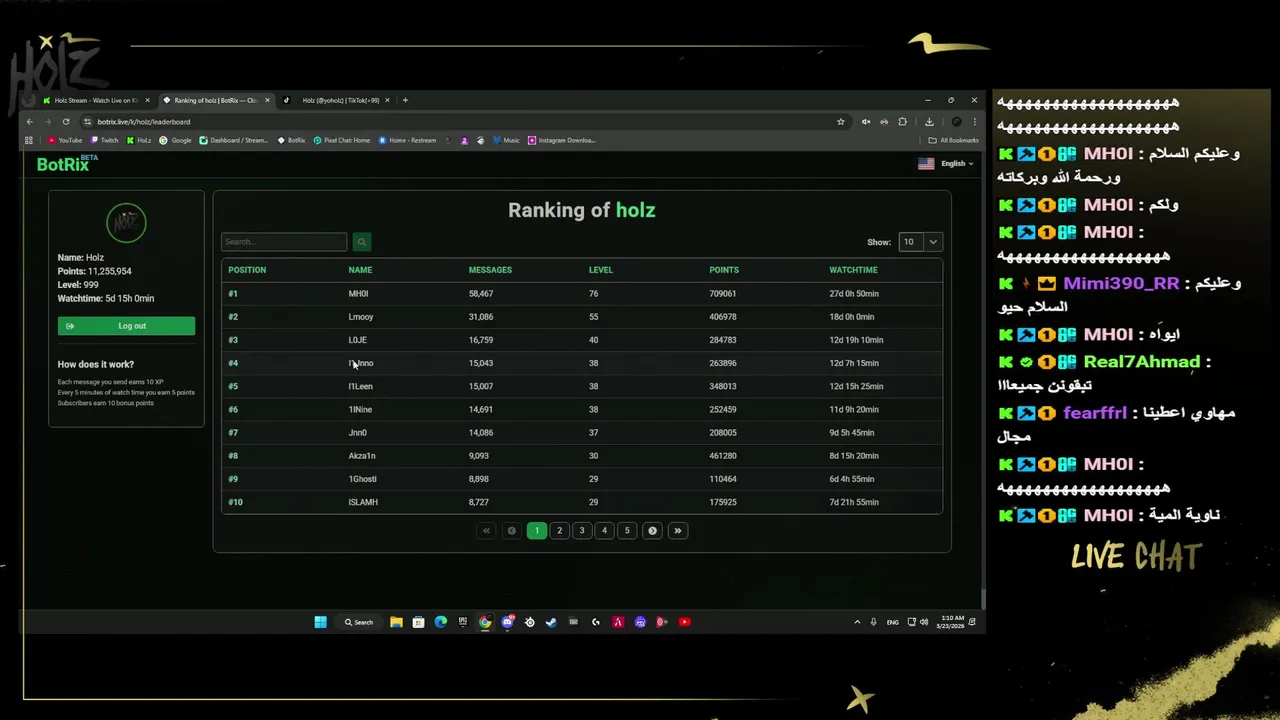Open YouTube bookmark
This screenshot has width=1280, height=720.
click(65, 140)
